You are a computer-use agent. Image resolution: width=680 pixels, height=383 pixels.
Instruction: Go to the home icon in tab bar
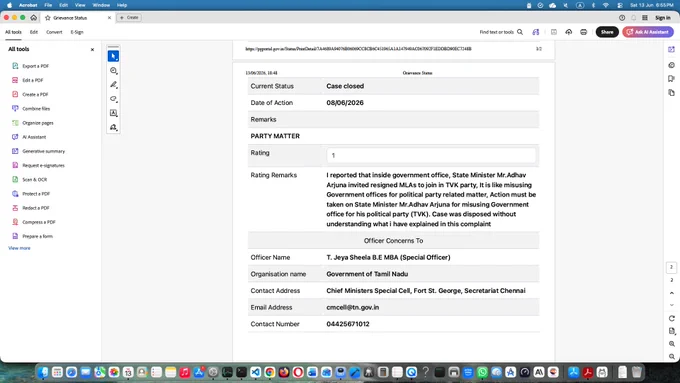pyautogui.click(x=33, y=17)
